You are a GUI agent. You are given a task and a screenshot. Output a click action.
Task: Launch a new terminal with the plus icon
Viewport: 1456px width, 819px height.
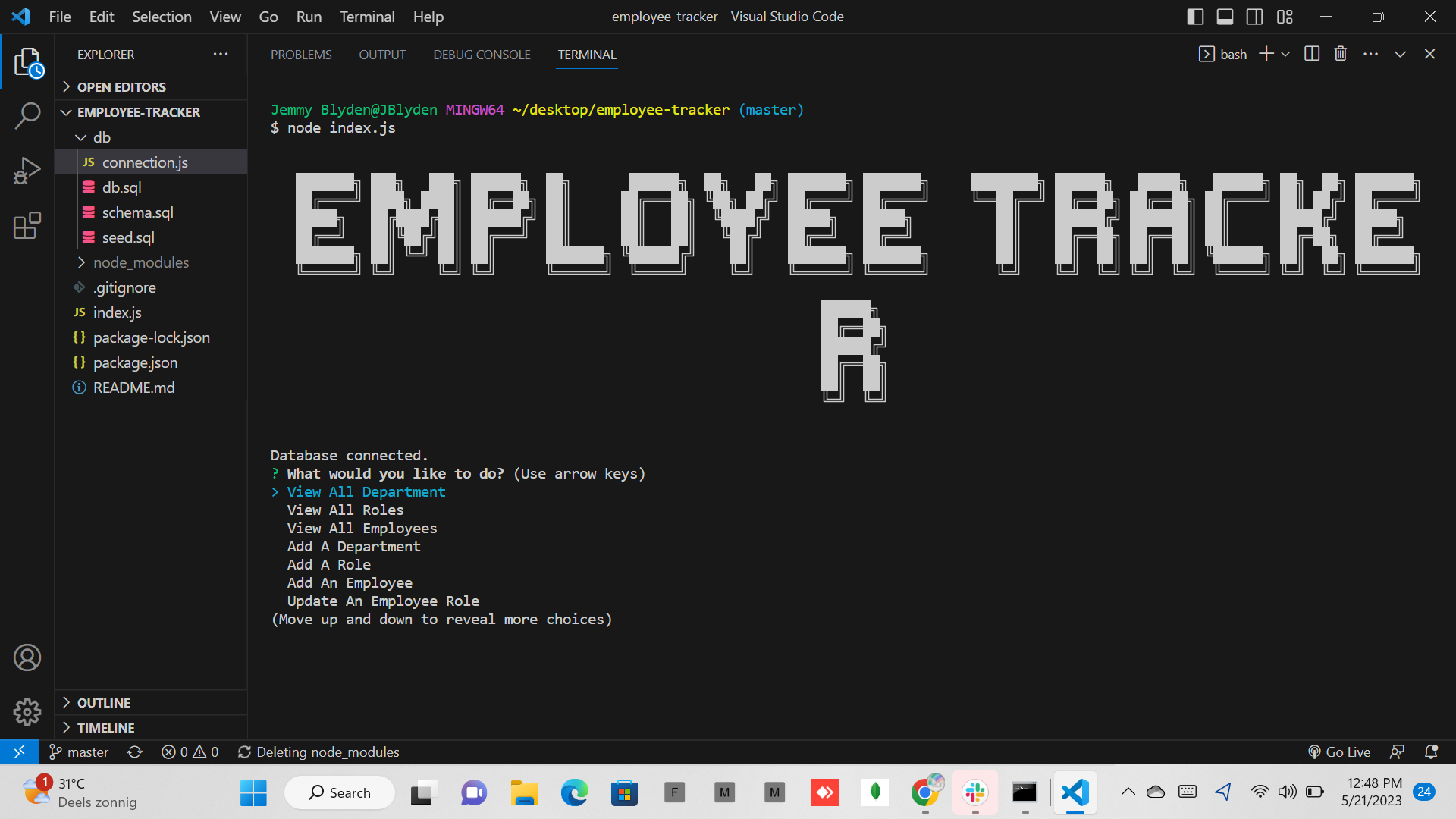(1265, 54)
